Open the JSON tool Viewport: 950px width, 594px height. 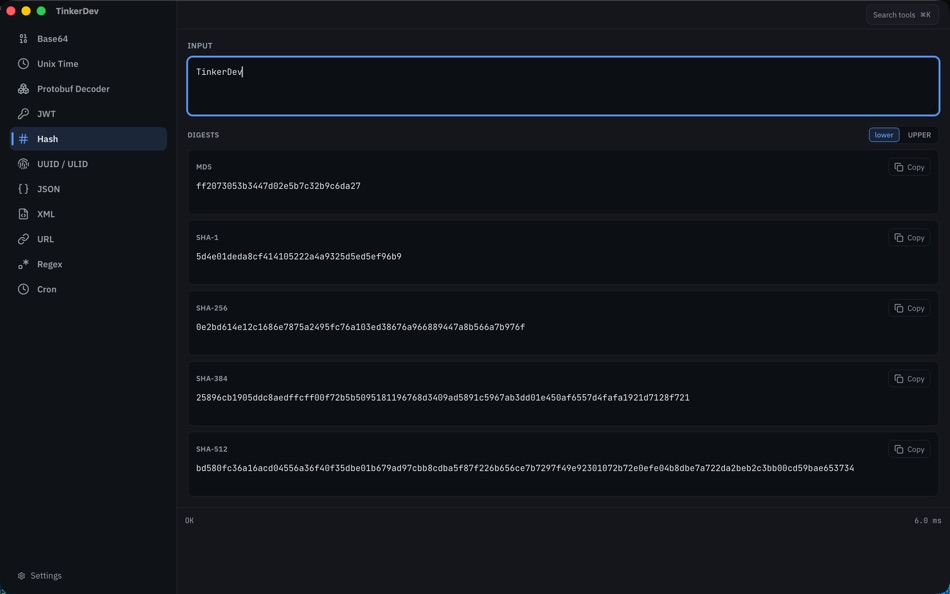click(x=88, y=189)
